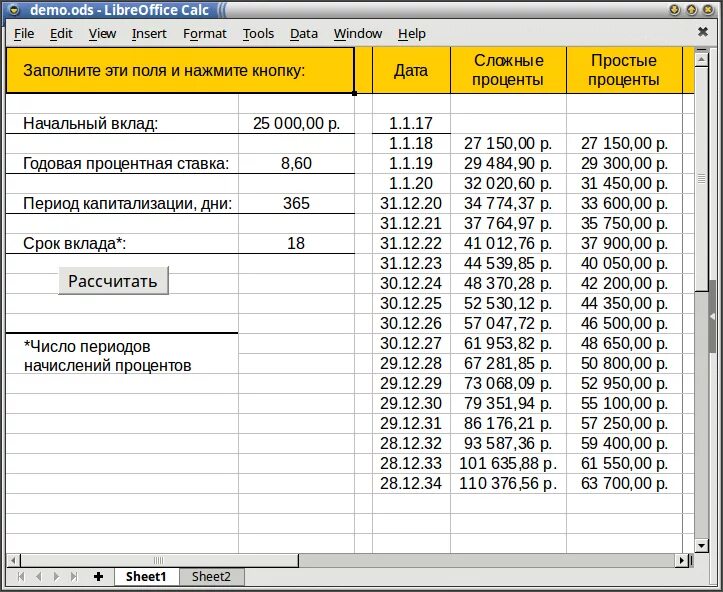Select simple value 50 800,00 р.

coord(624,363)
